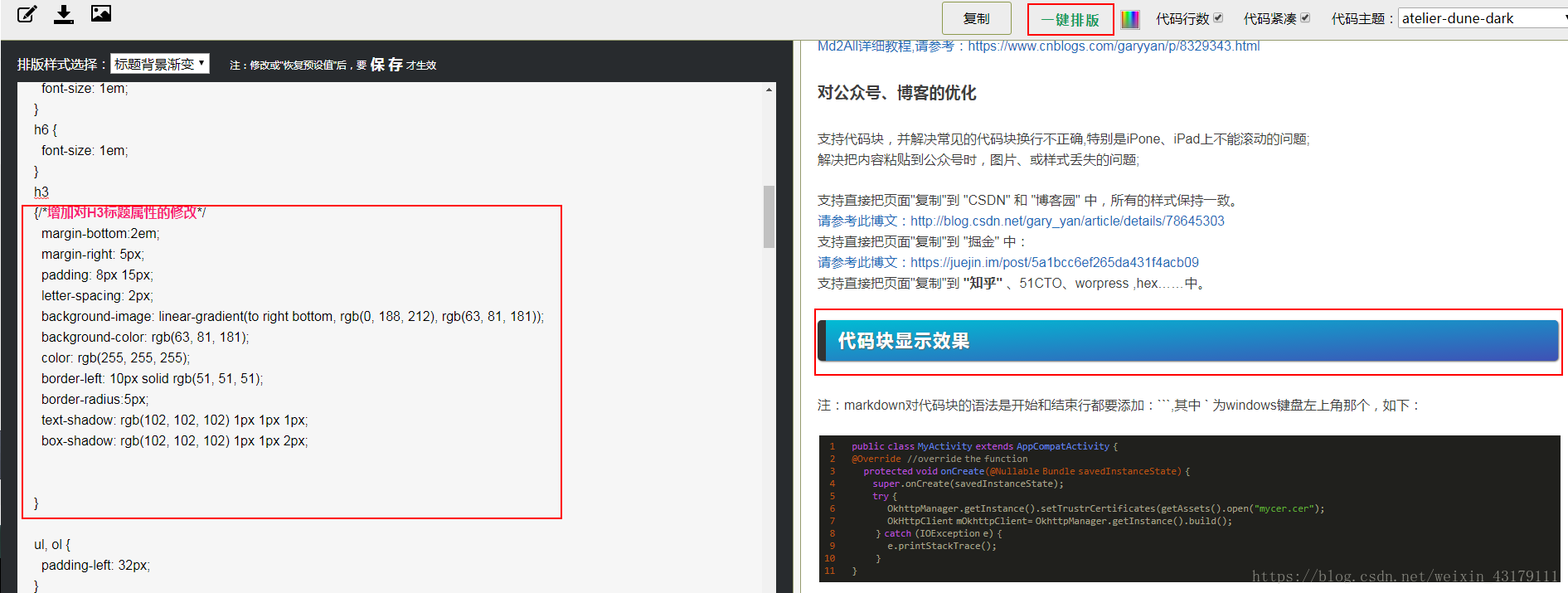1568x593 pixels.
Task: Click the background-color rgb(63, 81, 181) line
Action: click(x=145, y=338)
